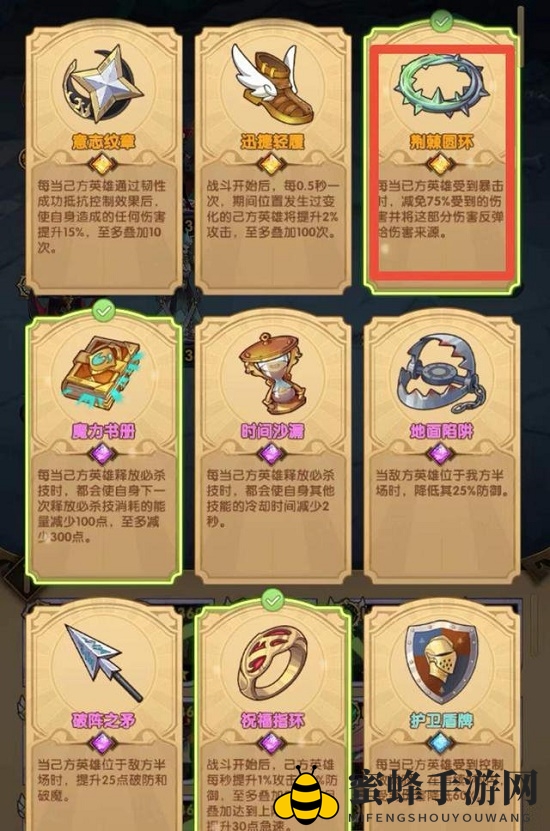
Task: Select the silver star emblem 意志纹章 icon
Action: pyautogui.click(x=103, y=85)
